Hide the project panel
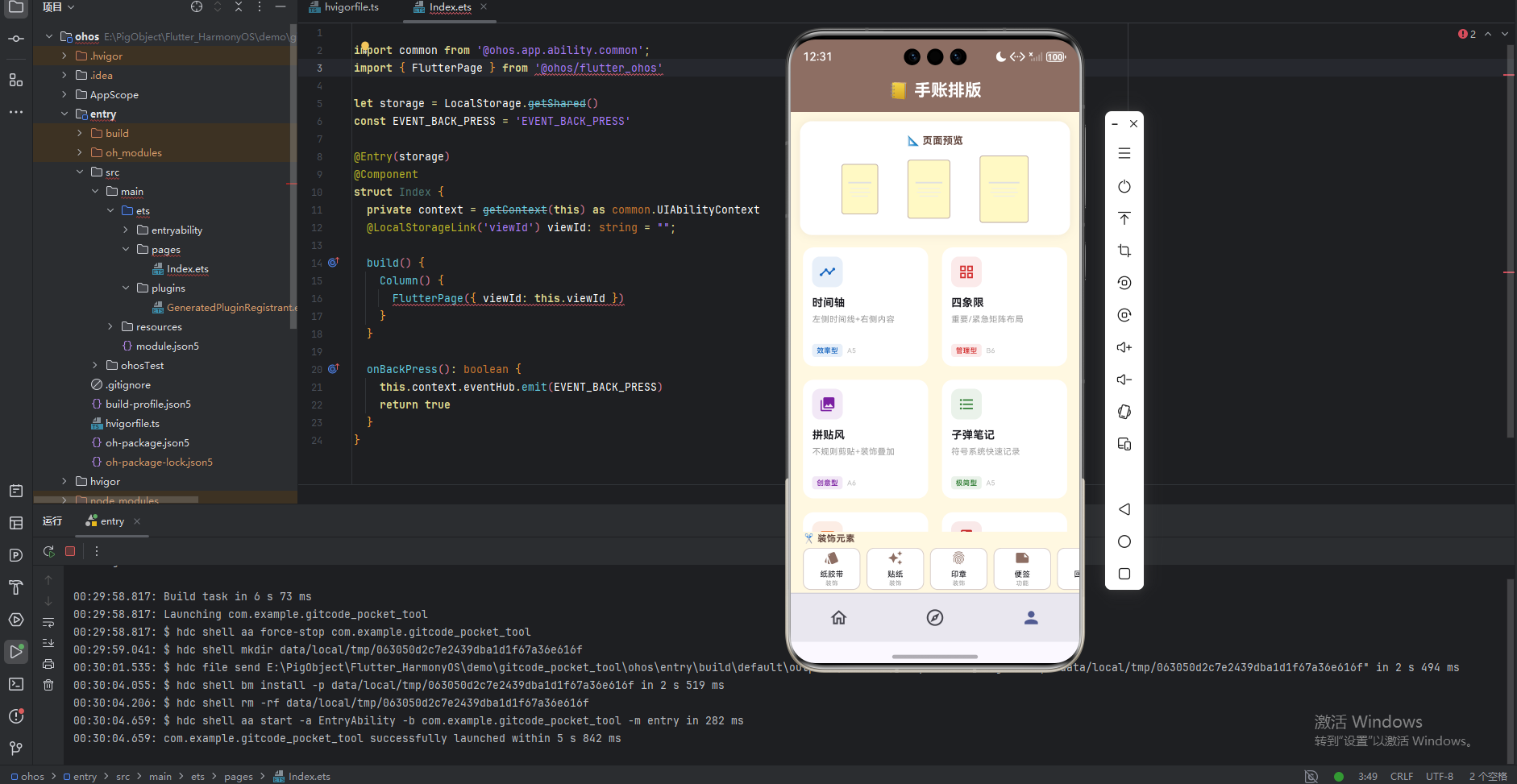The width and height of the screenshot is (1517, 784). [281, 6]
